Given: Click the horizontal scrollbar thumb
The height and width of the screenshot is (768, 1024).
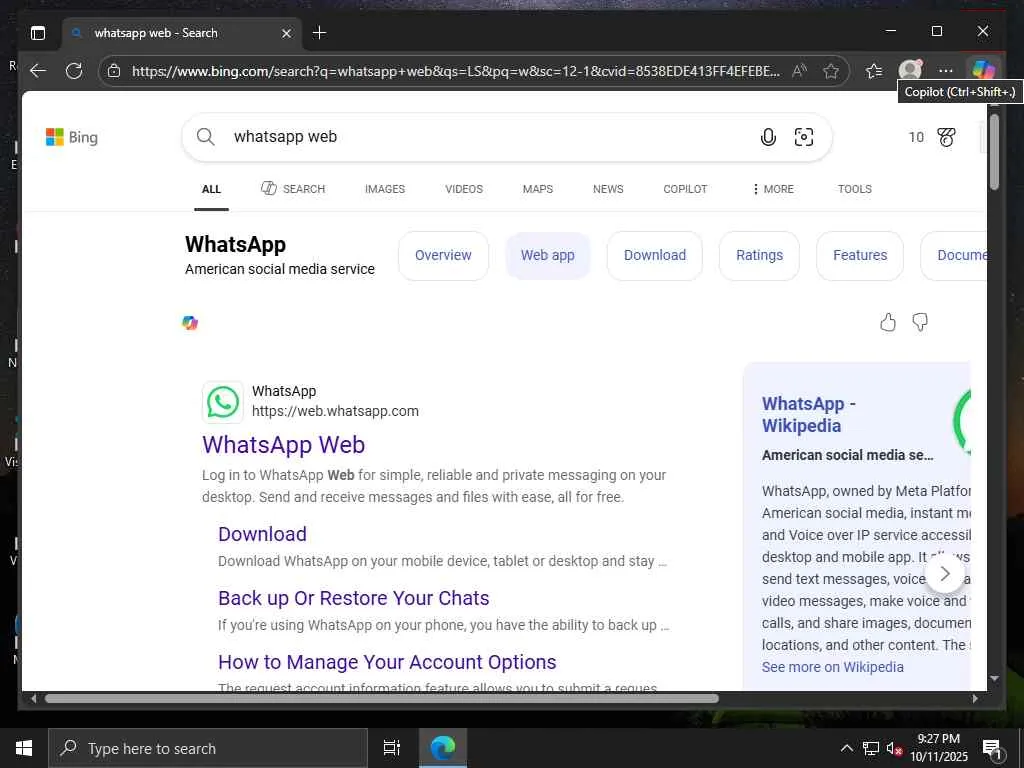Looking at the screenshot, I should tap(381, 698).
